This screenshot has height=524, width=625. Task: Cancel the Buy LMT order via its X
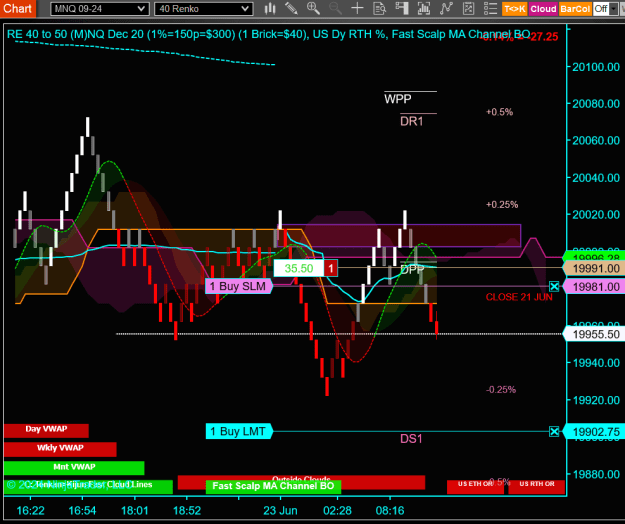(x=554, y=431)
